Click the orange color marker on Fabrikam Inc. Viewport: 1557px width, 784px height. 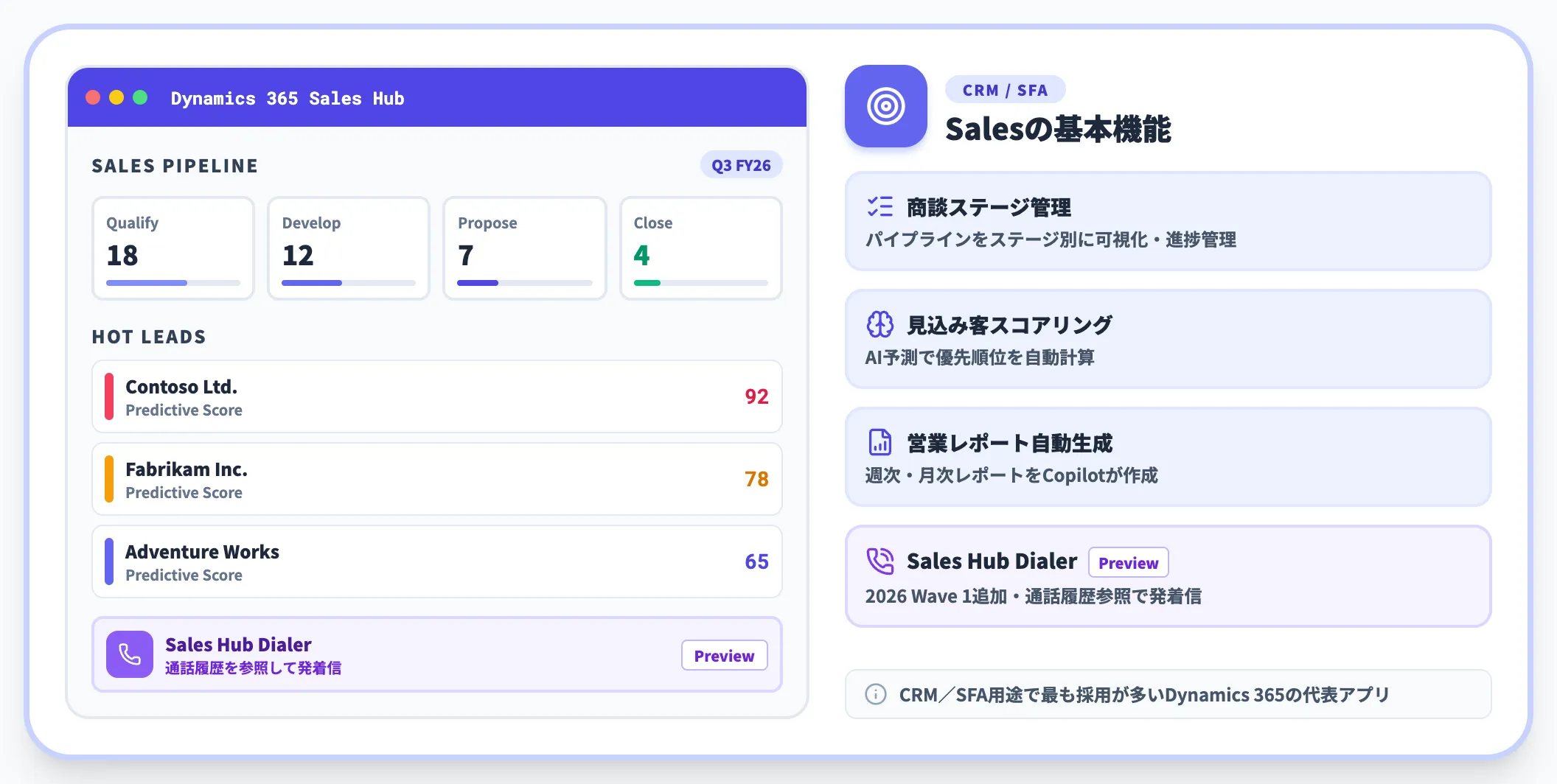pos(109,479)
